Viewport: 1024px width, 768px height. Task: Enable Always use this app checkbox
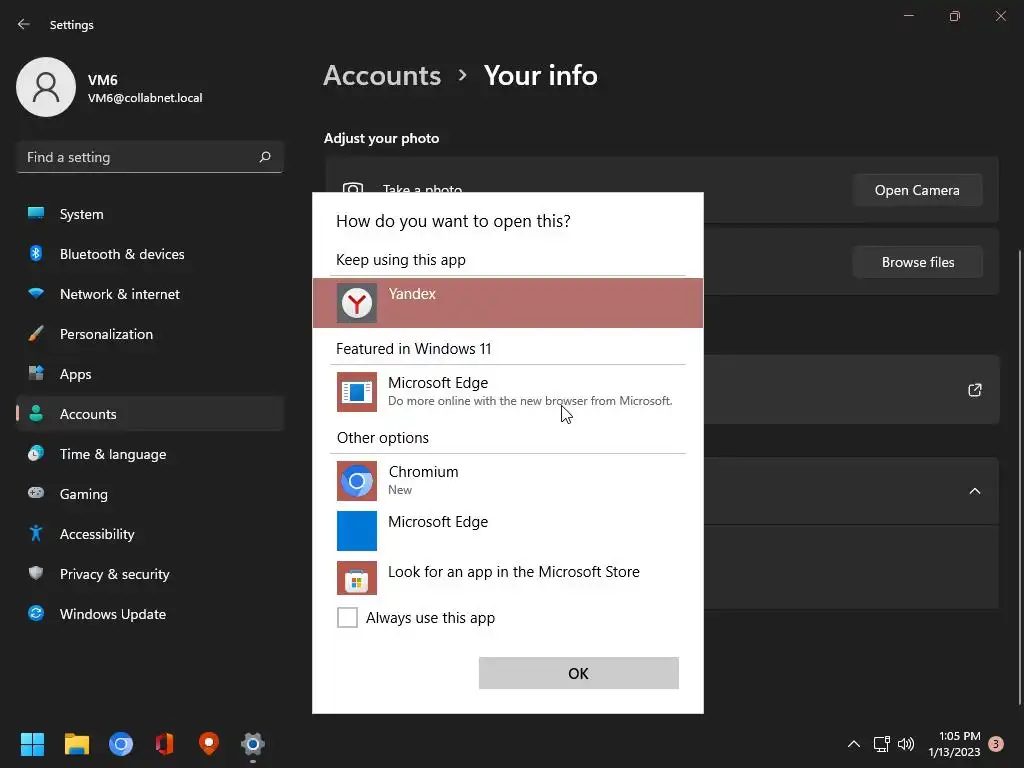point(347,618)
